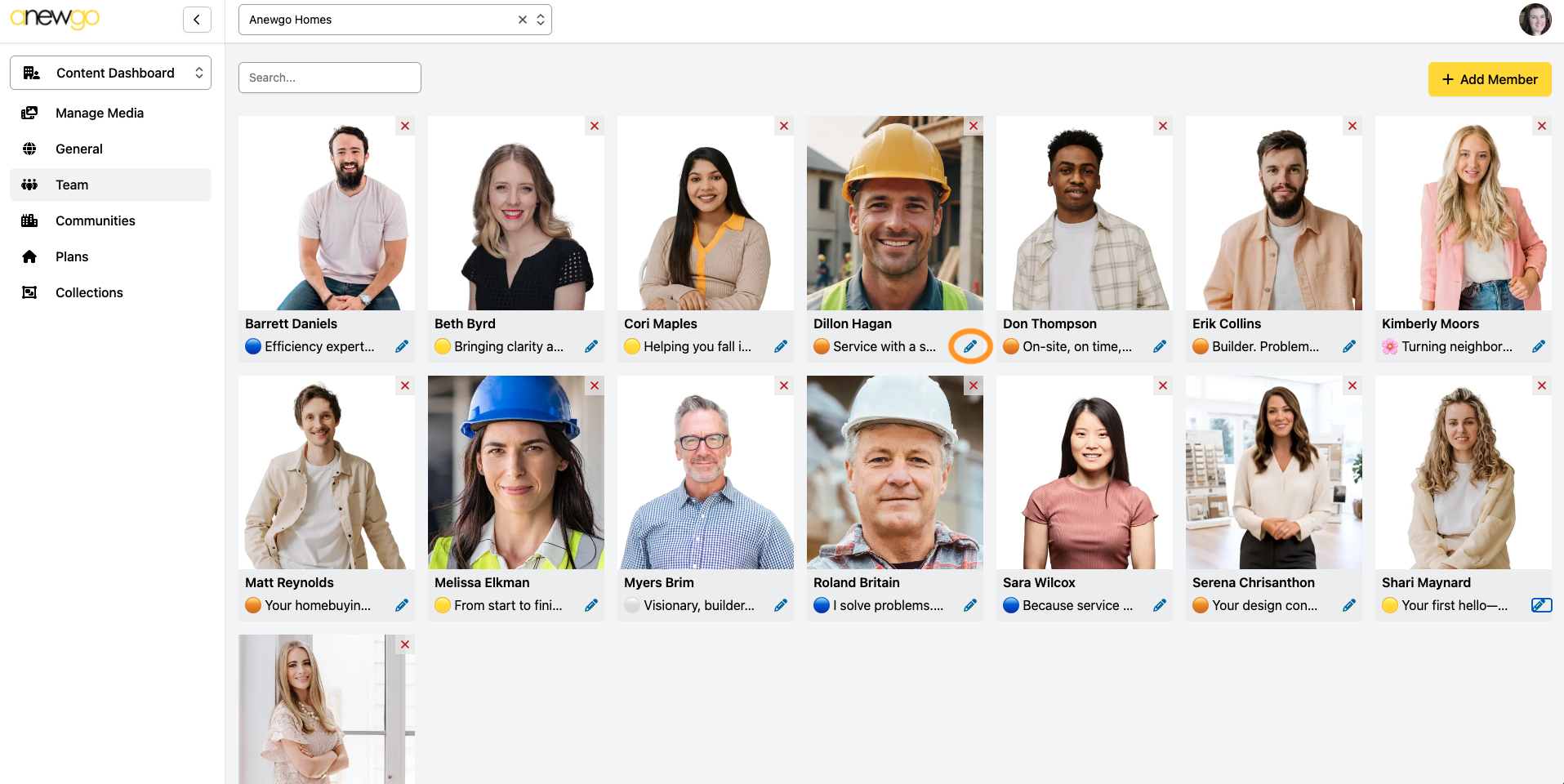The image size is (1564, 784).
Task: Open the user profile avatar
Action: click(x=1535, y=20)
